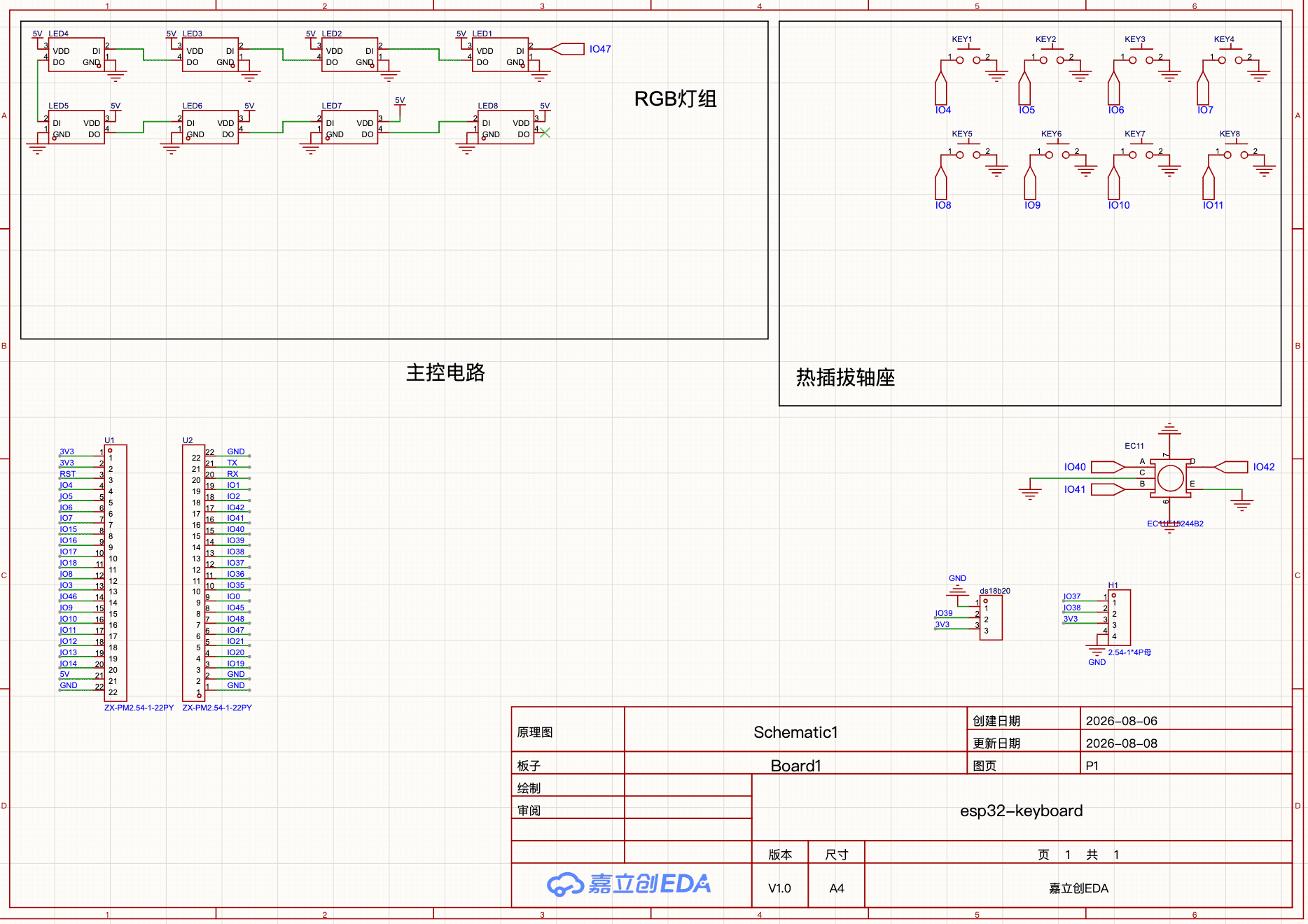Click the IO5 net port below KEY2
Screen dimensions: 1308x924
coord(1024,89)
